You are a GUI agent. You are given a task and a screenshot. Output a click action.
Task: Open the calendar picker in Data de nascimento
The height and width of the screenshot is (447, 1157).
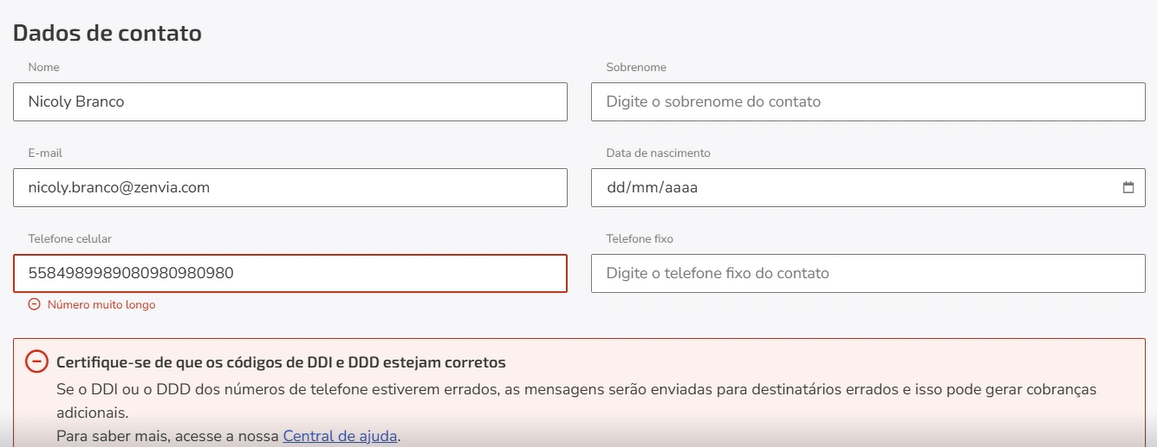click(1128, 187)
